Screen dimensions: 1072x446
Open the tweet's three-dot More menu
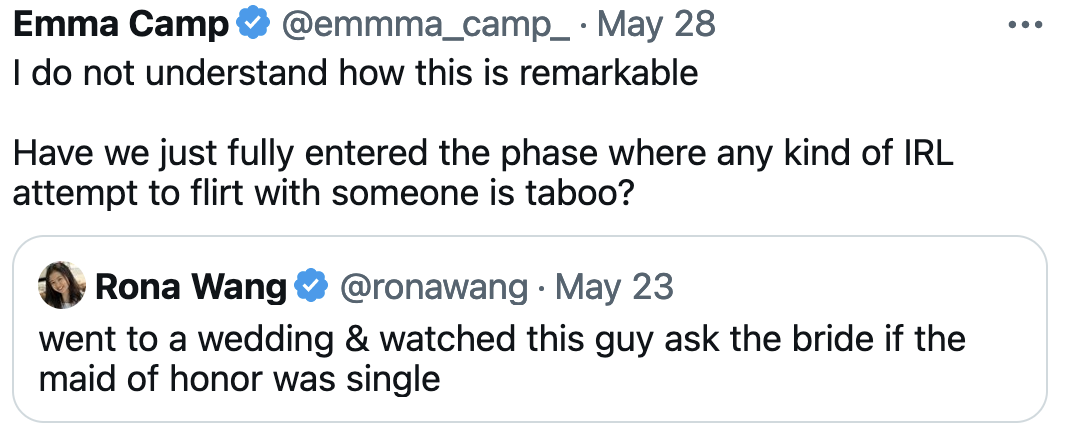point(1025,25)
